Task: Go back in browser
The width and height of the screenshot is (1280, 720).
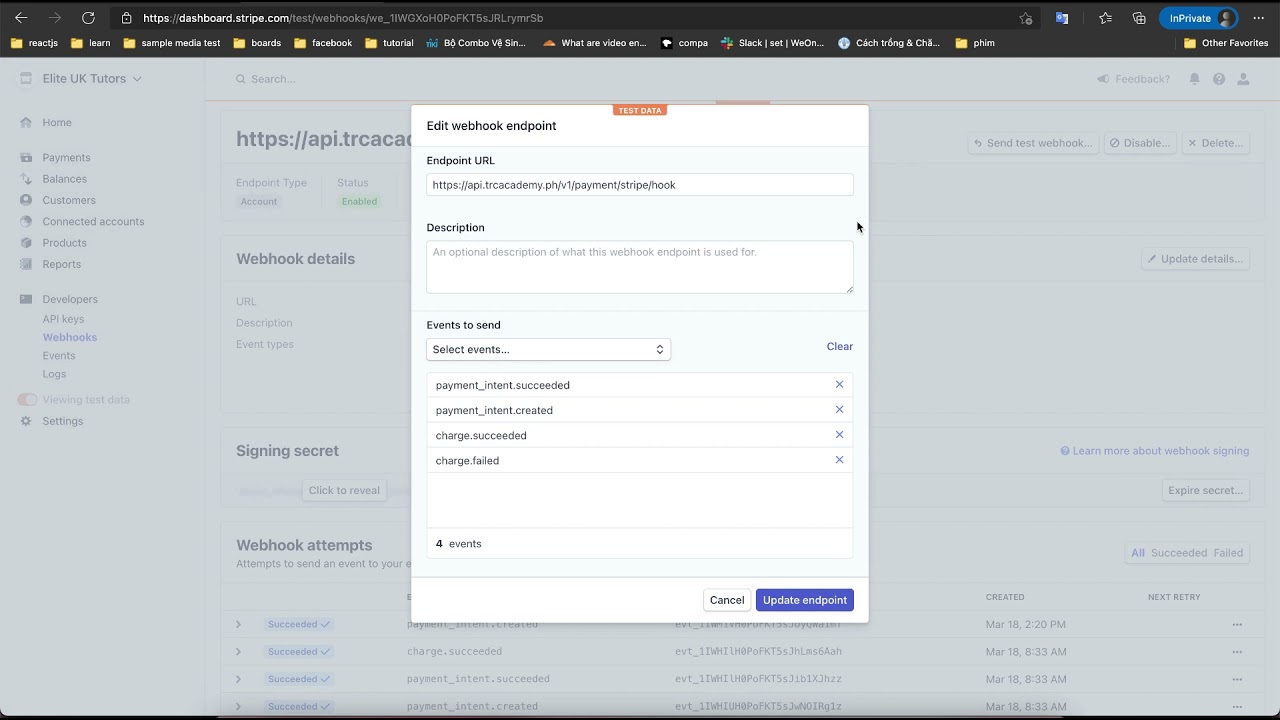Action: tap(21, 18)
